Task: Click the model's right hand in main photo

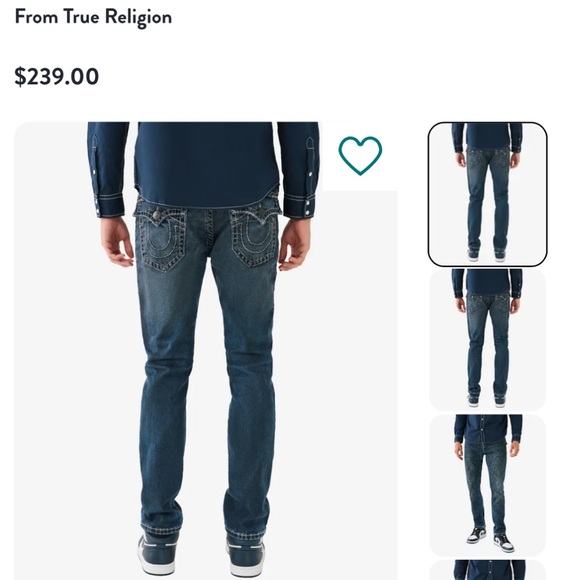Action: (295, 243)
